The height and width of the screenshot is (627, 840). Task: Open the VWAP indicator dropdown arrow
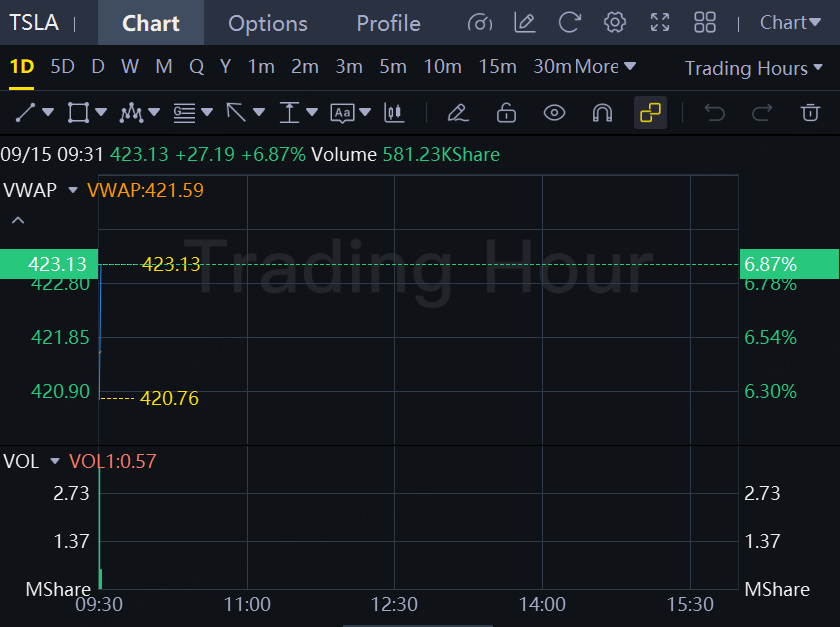[73, 190]
